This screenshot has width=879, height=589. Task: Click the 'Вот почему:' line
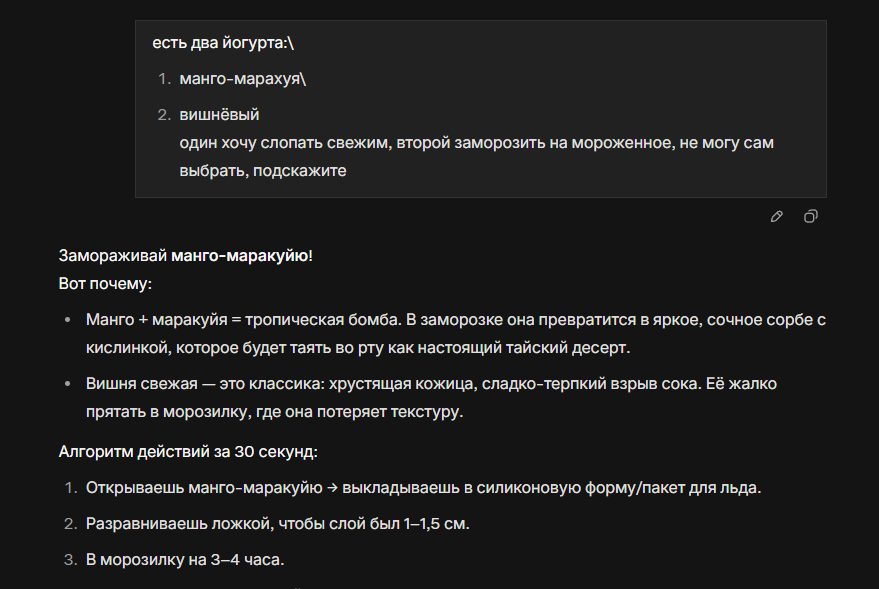tap(105, 284)
